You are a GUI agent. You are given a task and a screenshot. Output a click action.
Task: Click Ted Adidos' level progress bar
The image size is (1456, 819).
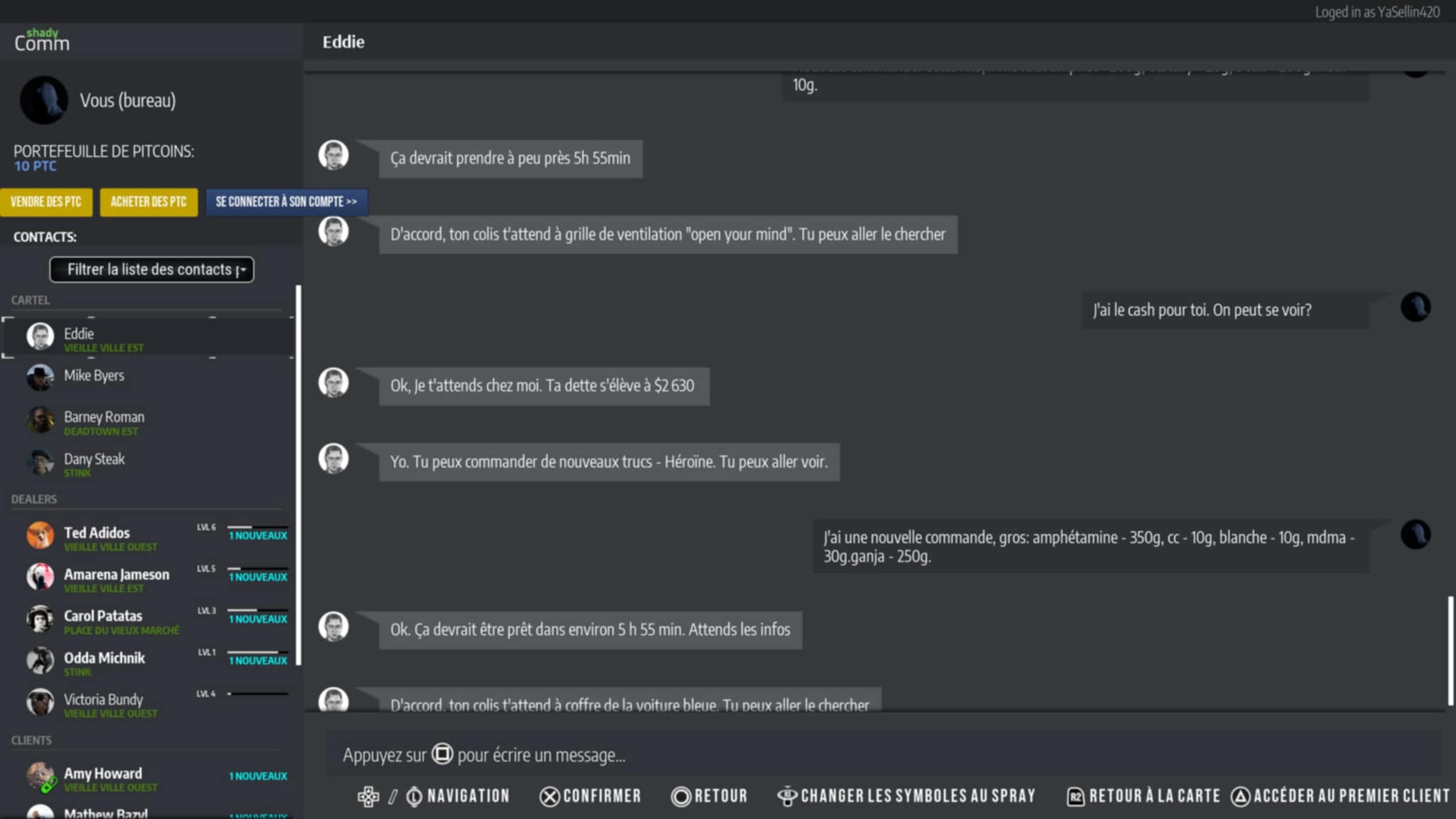click(x=257, y=527)
